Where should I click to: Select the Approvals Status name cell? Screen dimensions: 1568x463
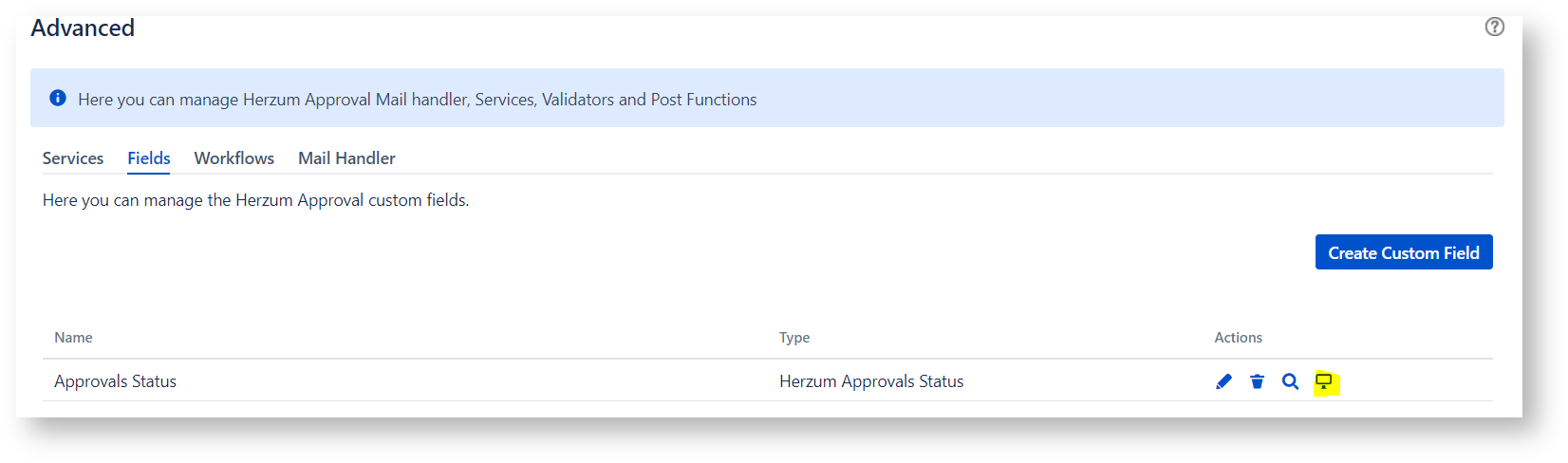pyautogui.click(x=115, y=381)
